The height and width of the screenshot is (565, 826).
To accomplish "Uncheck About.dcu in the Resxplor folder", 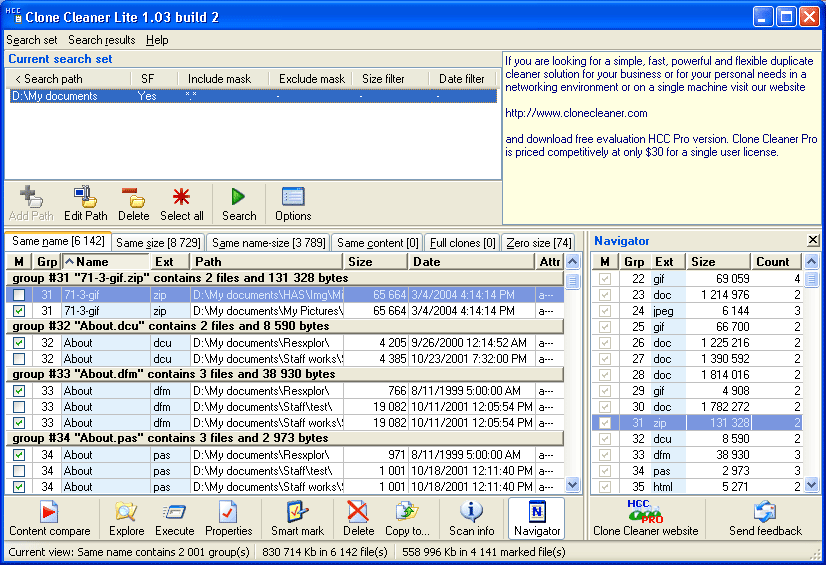I will [x=19, y=343].
